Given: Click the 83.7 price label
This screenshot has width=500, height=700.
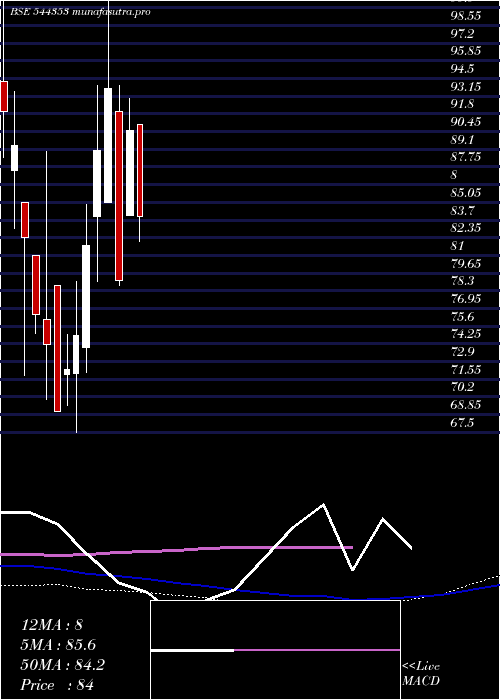Looking at the screenshot, I should [x=462, y=210].
